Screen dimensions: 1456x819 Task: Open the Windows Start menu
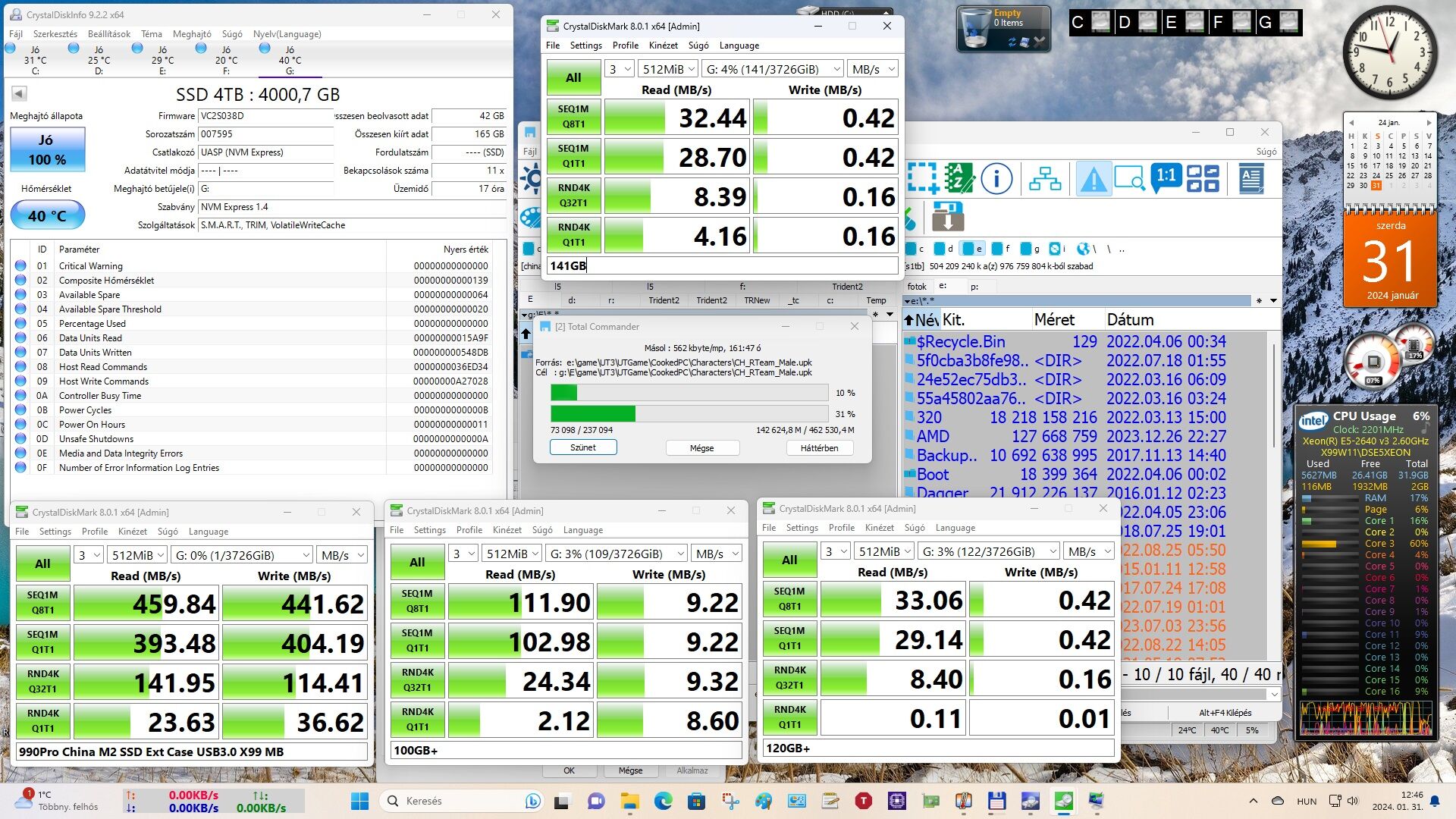[x=360, y=801]
